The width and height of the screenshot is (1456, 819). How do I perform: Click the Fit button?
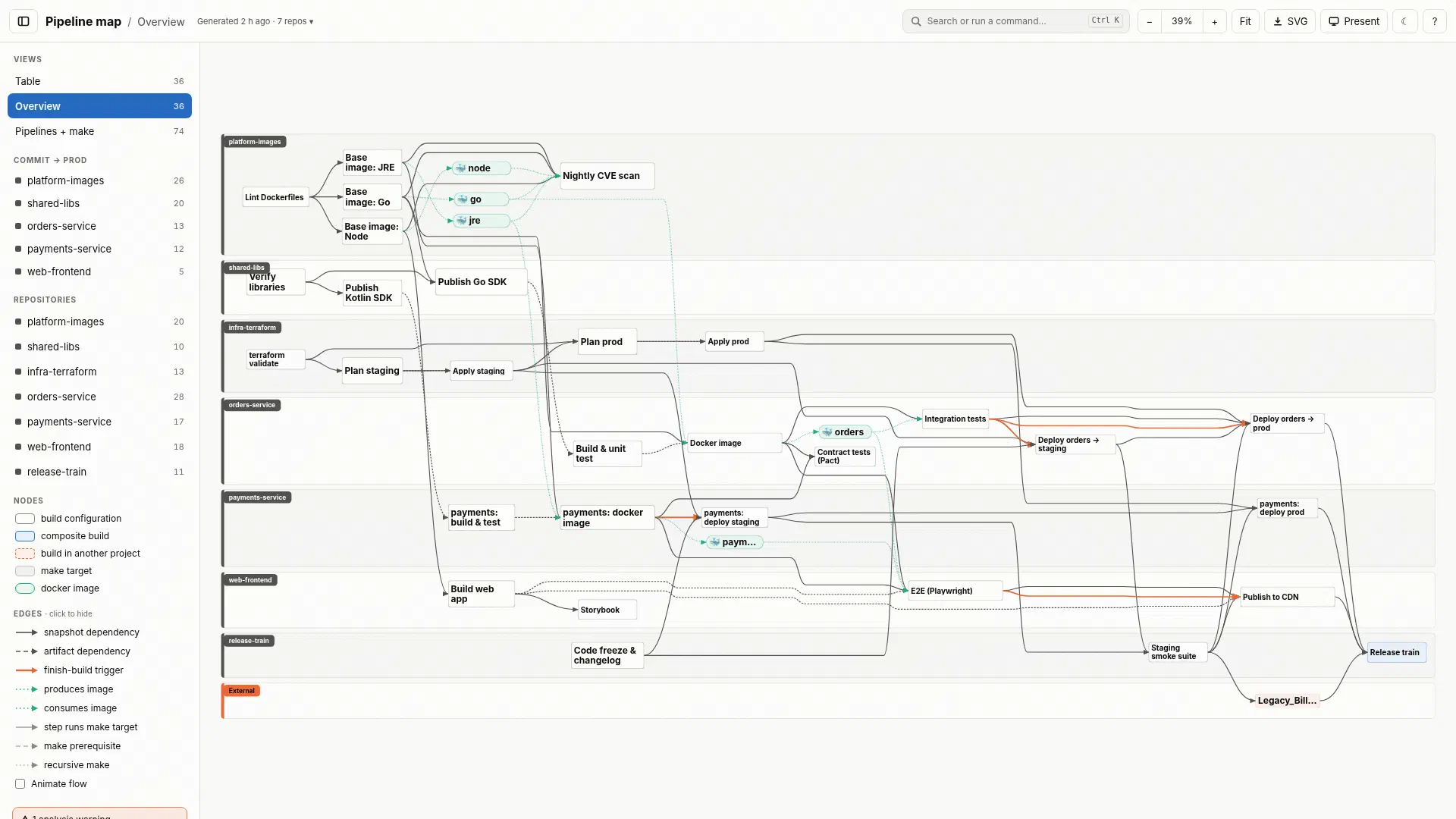pos(1245,21)
